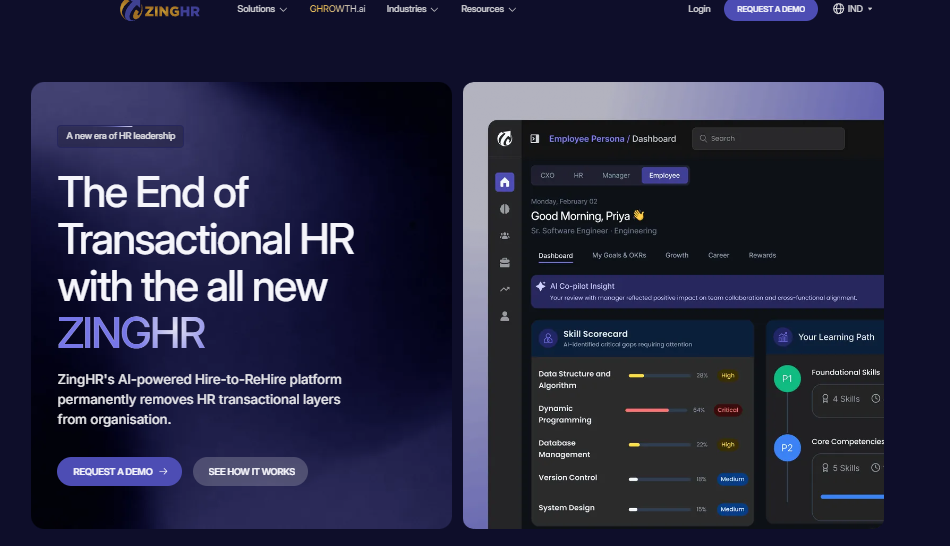Click the ZingHR logo in the header
The image size is (950, 546).
pos(160,10)
